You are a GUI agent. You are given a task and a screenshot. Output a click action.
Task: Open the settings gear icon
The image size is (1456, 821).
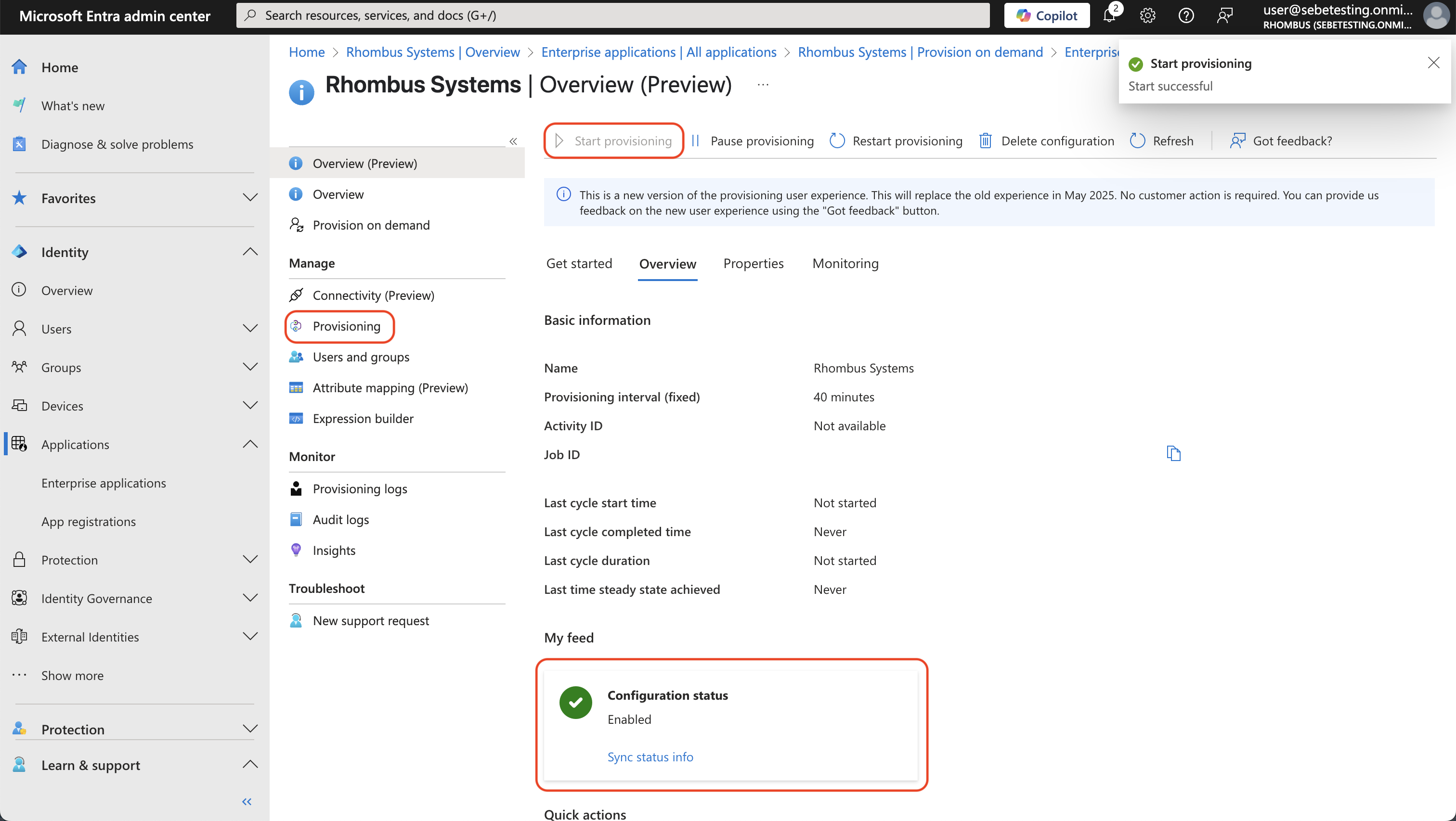pos(1147,15)
